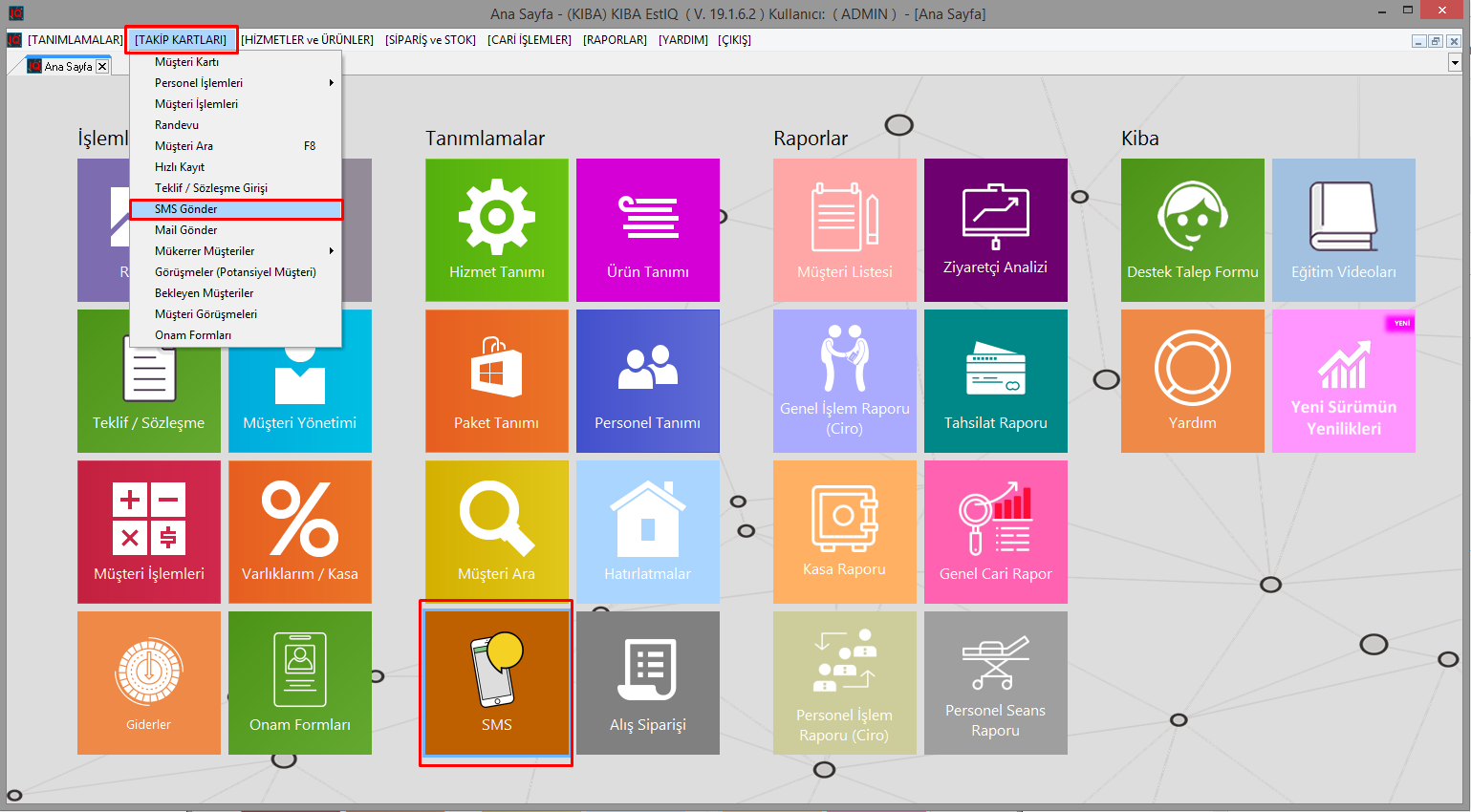Expand the Mükerrer Müşteriler submenu
The height and width of the screenshot is (812, 1471).
pos(235,251)
